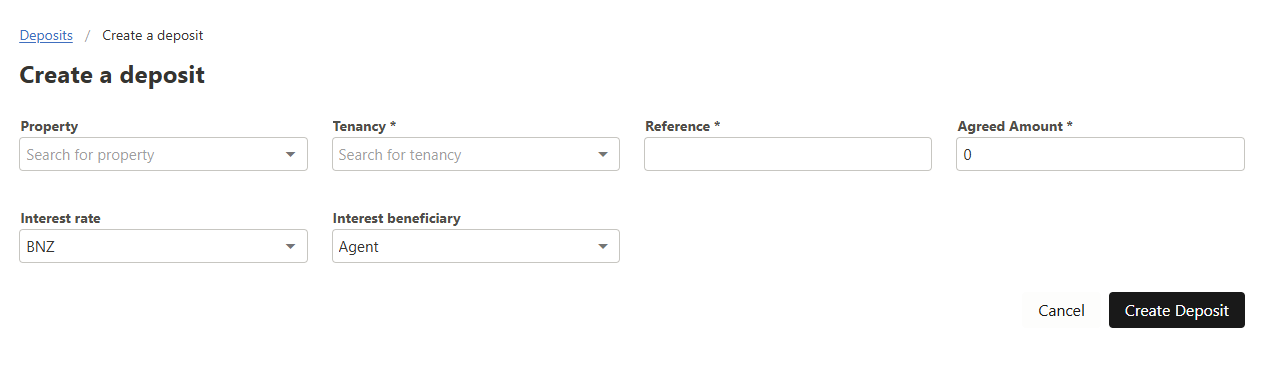Image resolution: width=1265 pixels, height=377 pixels.
Task: Click the Agreed Amount field label
Action: tap(1014, 127)
